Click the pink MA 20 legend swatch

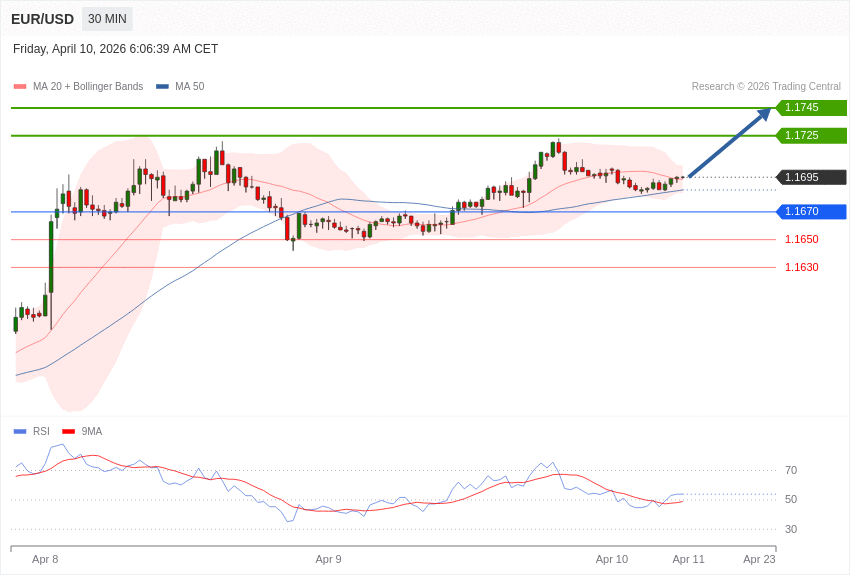click(x=20, y=87)
